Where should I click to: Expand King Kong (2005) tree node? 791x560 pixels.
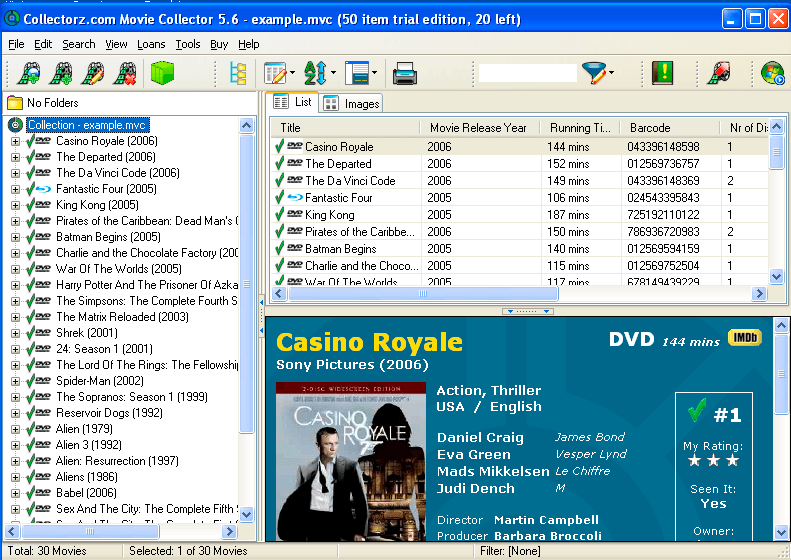click(15, 205)
